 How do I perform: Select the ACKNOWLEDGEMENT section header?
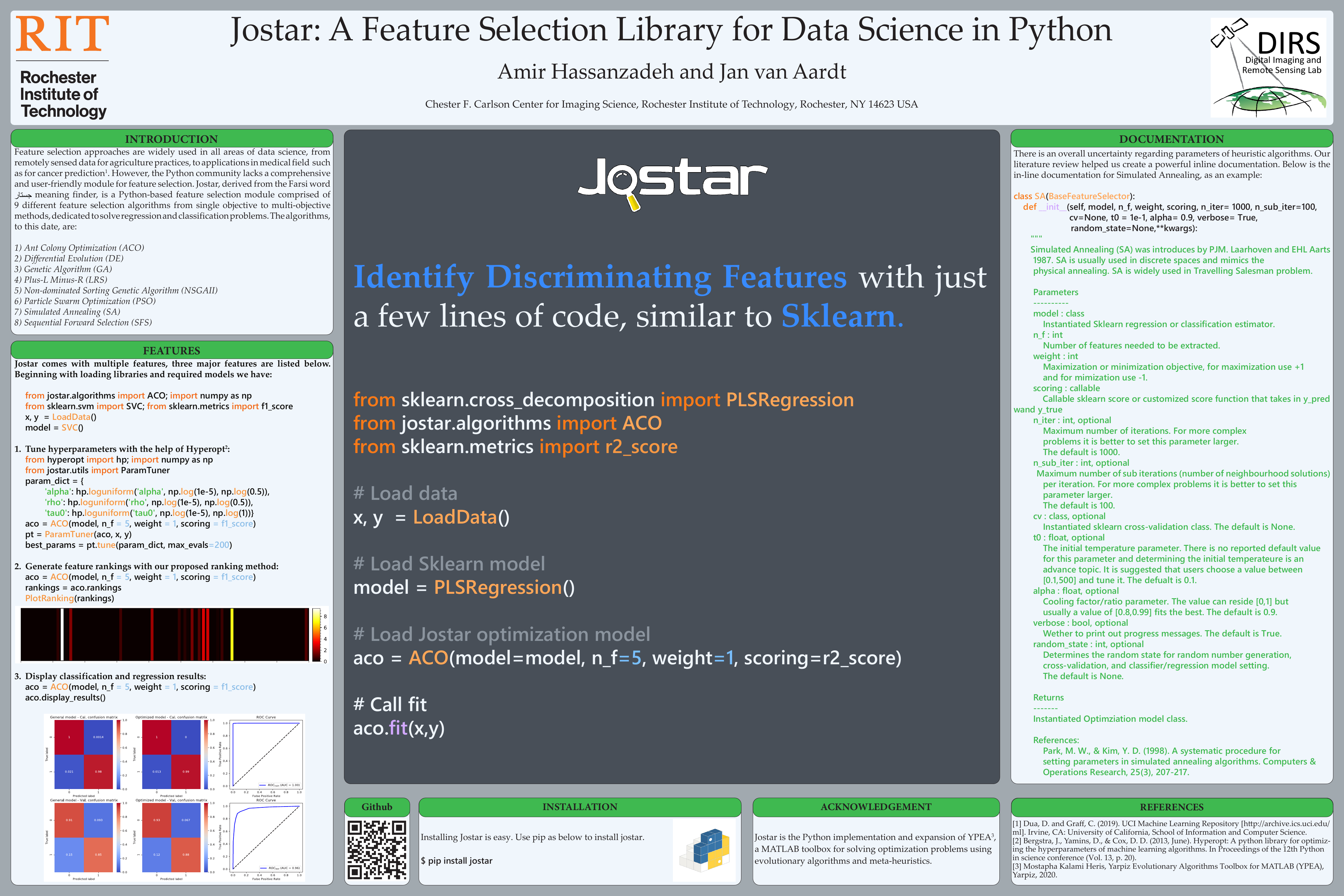point(876,807)
